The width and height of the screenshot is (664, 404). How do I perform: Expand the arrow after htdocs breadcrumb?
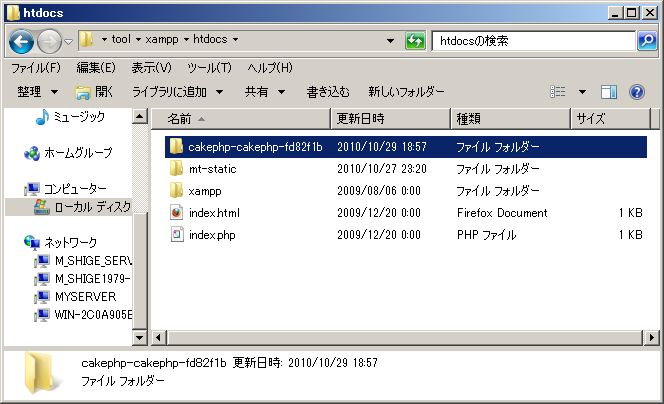(x=235, y=40)
